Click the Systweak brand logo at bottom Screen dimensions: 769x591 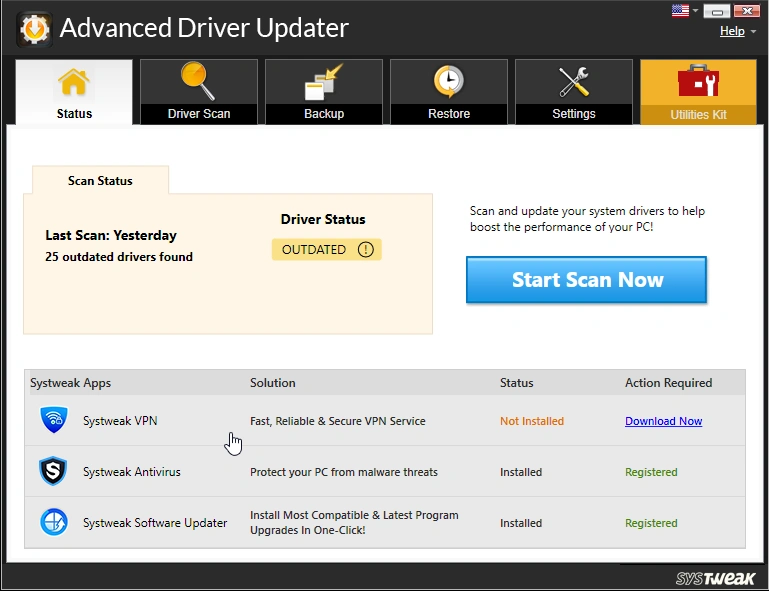point(716,579)
